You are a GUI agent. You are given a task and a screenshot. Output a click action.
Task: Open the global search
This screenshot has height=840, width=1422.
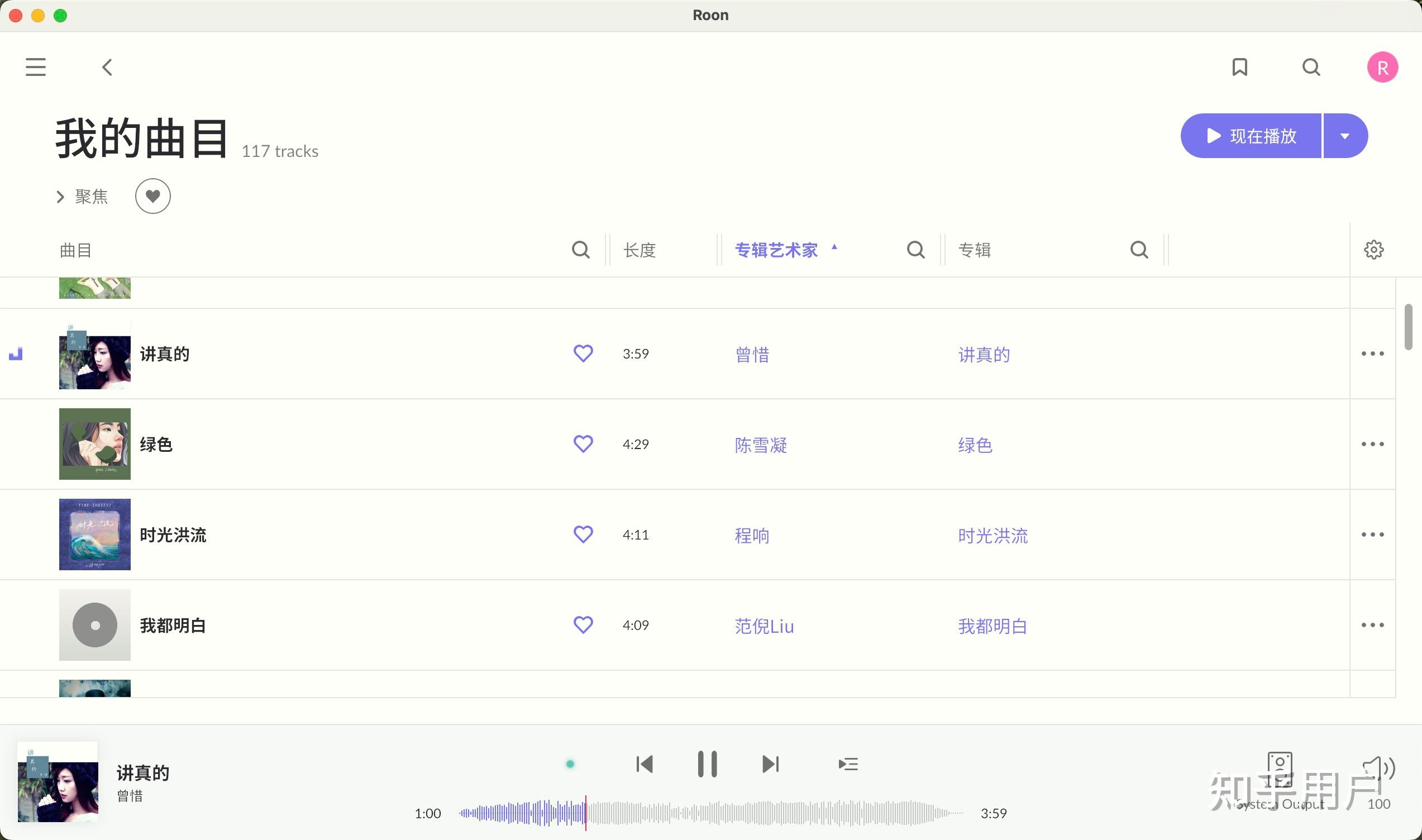[x=1311, y=67]
